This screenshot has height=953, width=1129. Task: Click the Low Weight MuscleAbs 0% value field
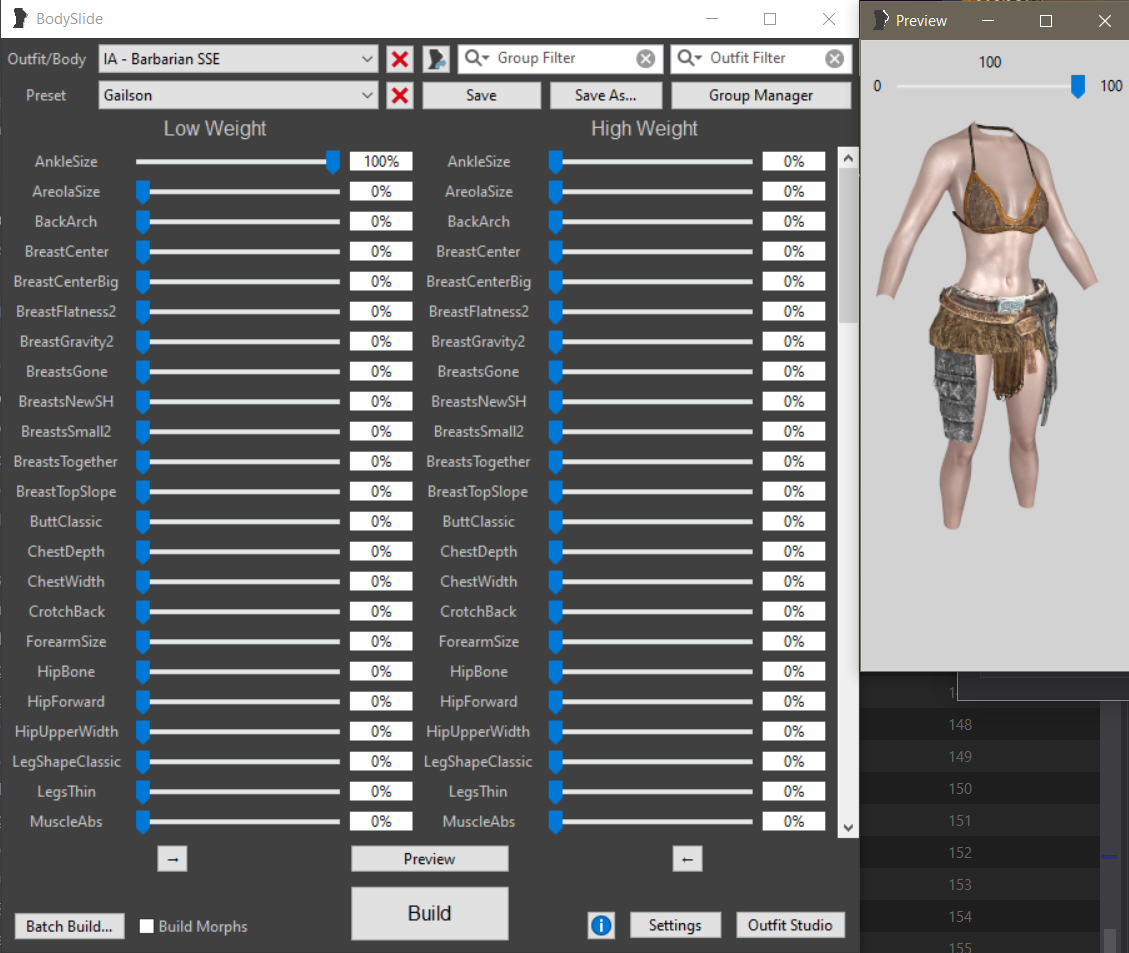pos(381,821)
